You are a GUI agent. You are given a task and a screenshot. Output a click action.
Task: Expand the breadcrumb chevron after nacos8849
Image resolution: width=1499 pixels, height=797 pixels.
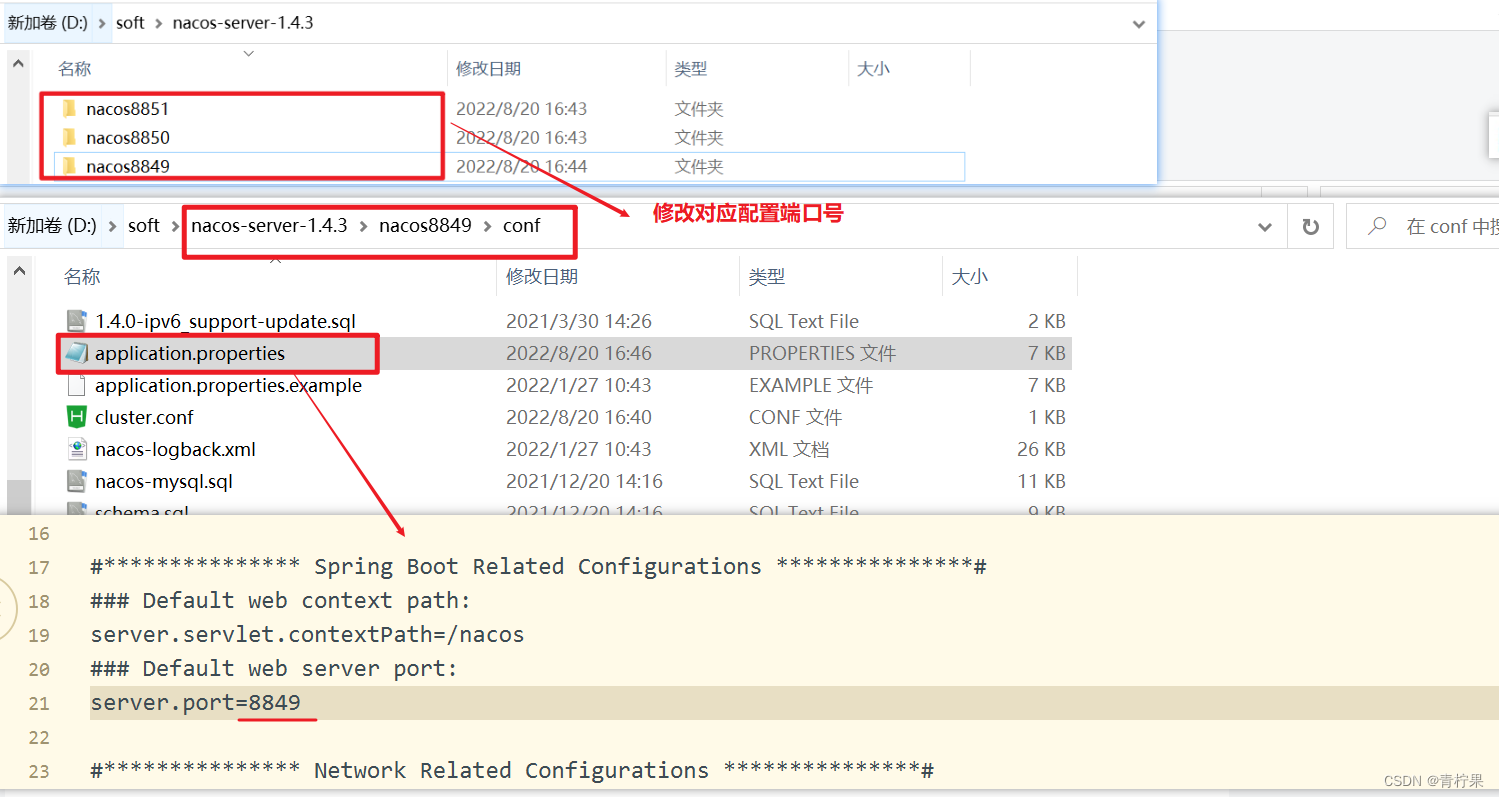pyautogui.click(x=488, y=225)
